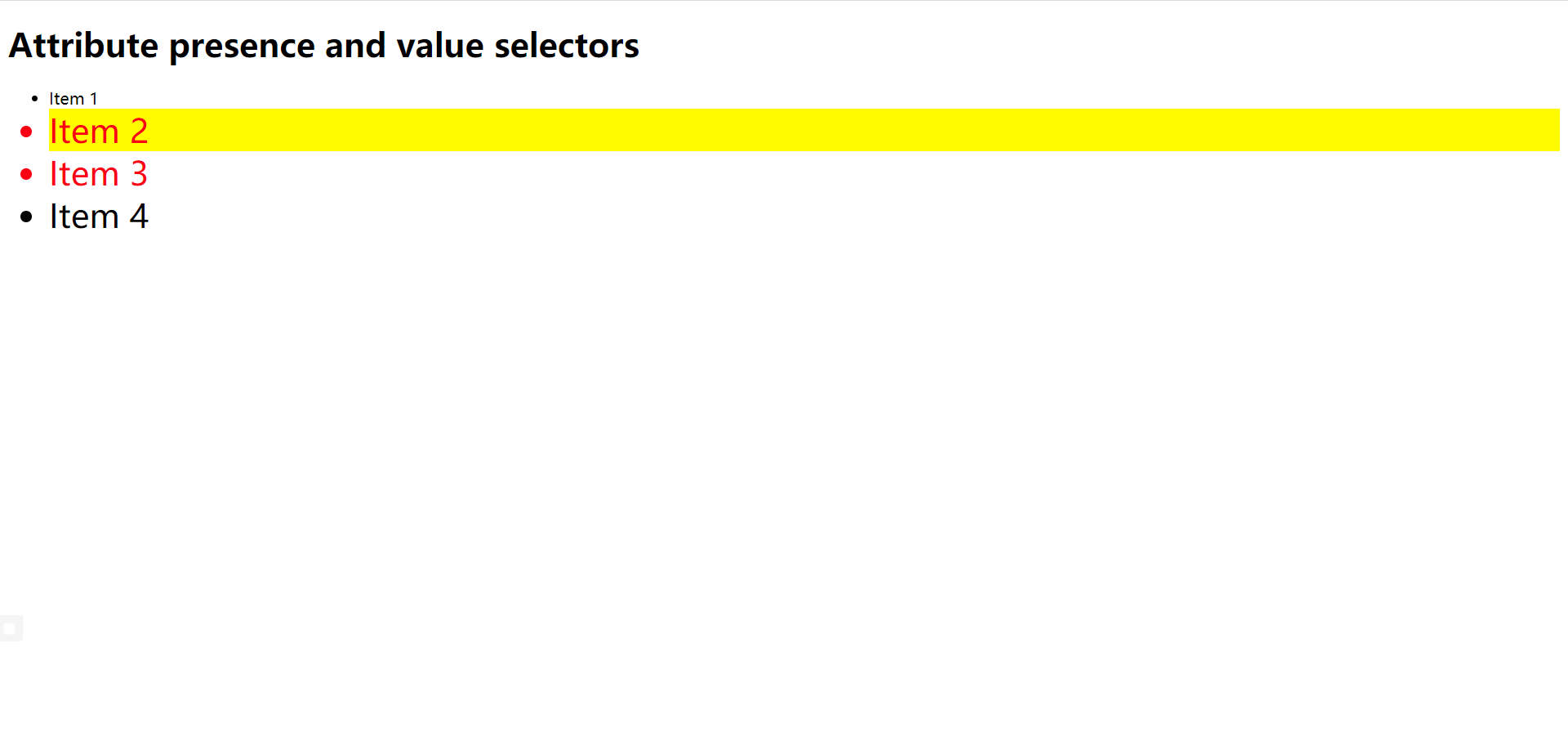Click the small gray square widget at bottom-left
This screenshot has height=737, width=1568.
coord(11,628)
